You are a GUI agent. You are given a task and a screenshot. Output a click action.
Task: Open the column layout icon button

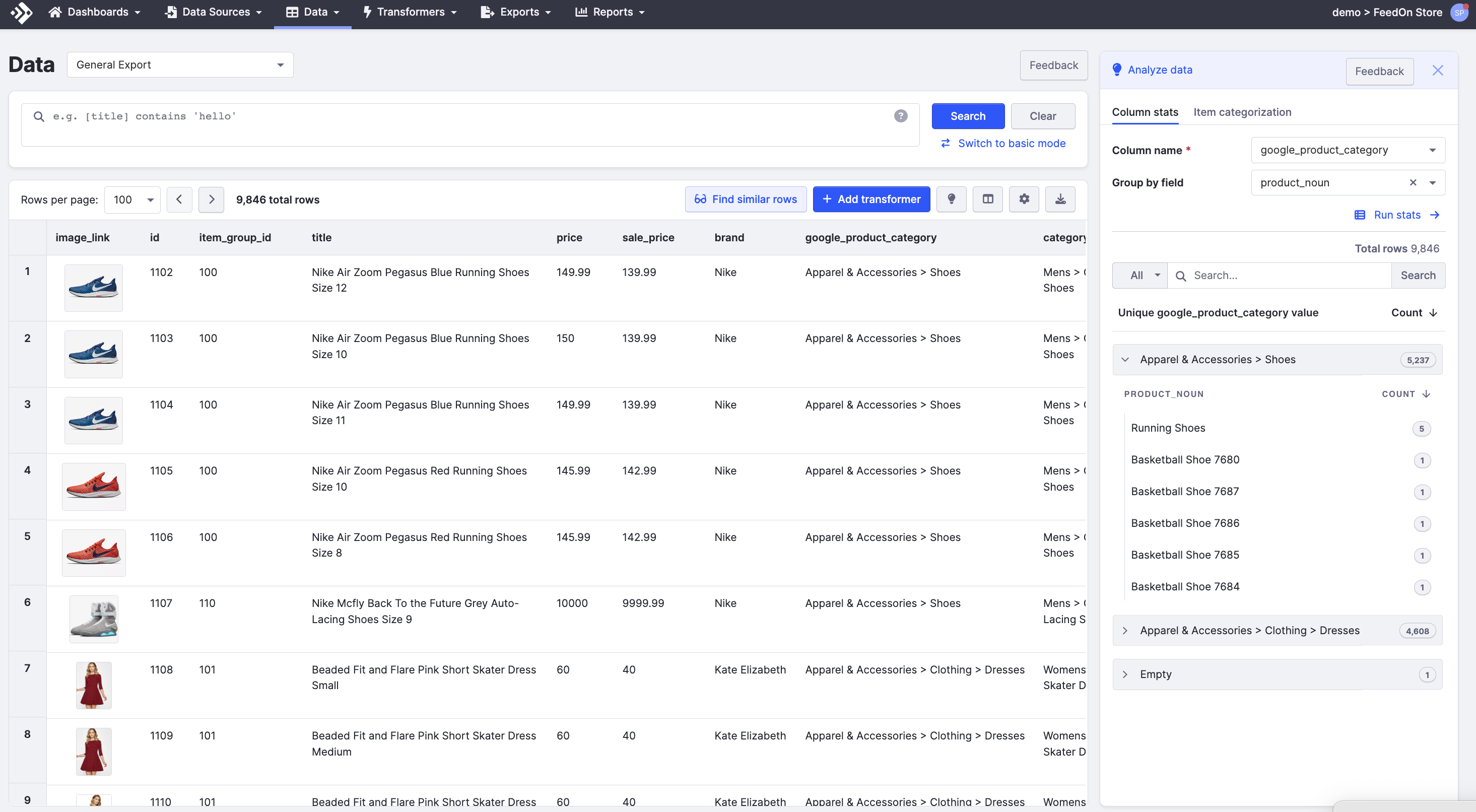988,199
